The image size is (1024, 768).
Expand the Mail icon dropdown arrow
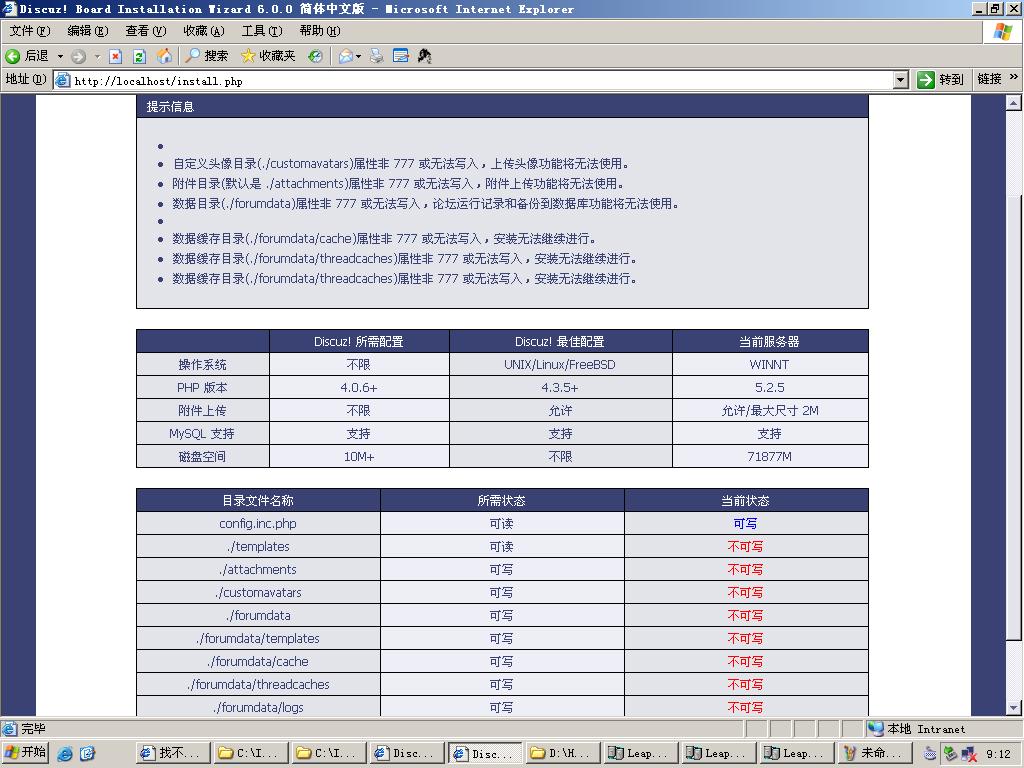(359, 57)
